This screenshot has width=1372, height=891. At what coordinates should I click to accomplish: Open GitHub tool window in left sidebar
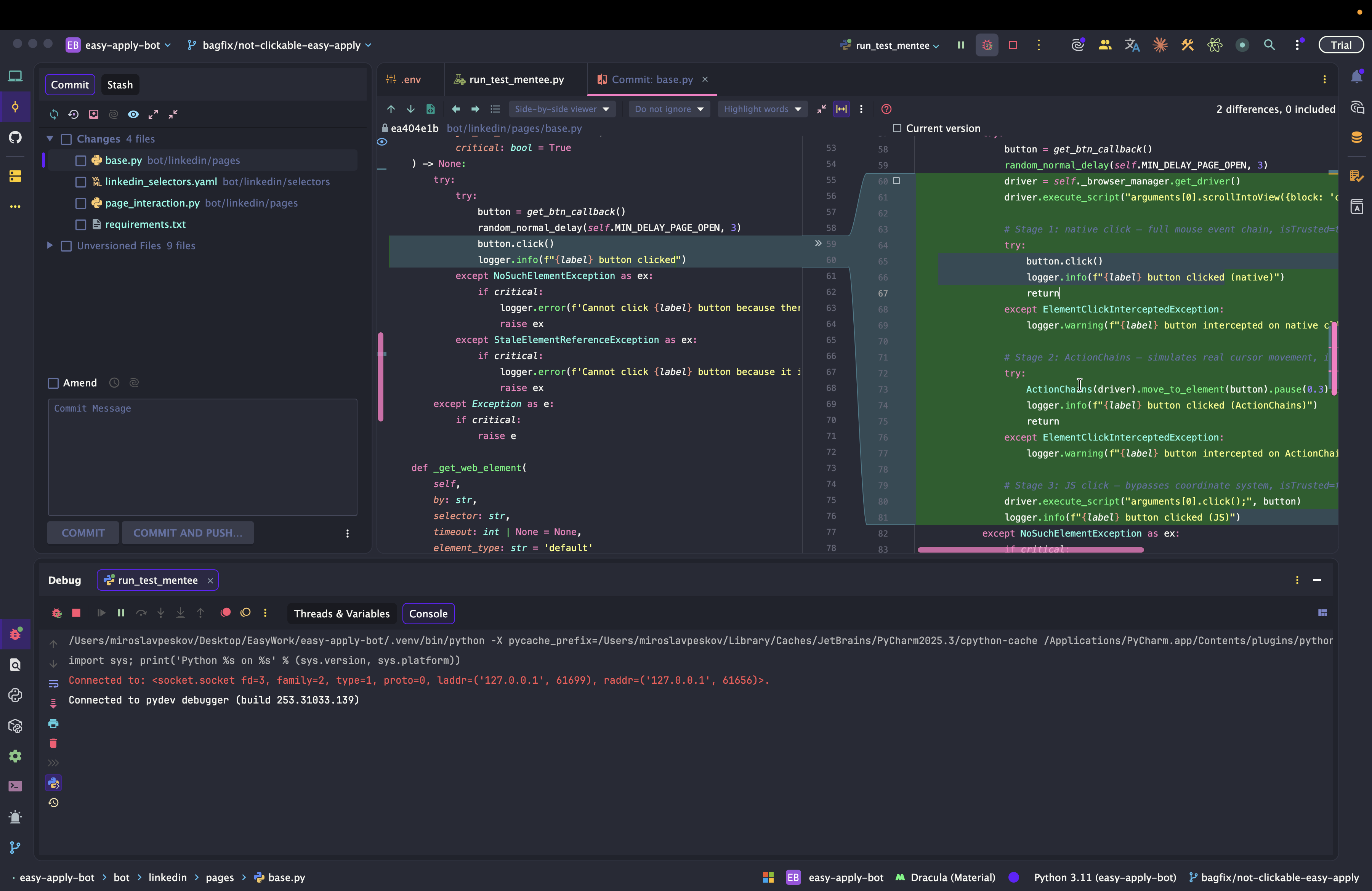[x=15, y=137]
